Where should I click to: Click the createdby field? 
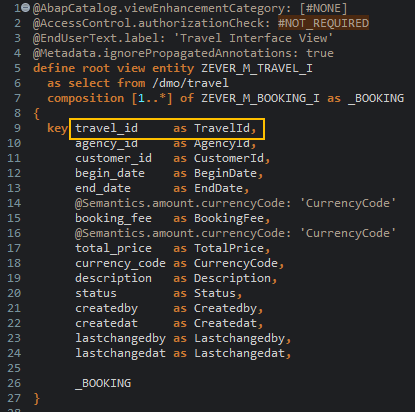point(106,308)
